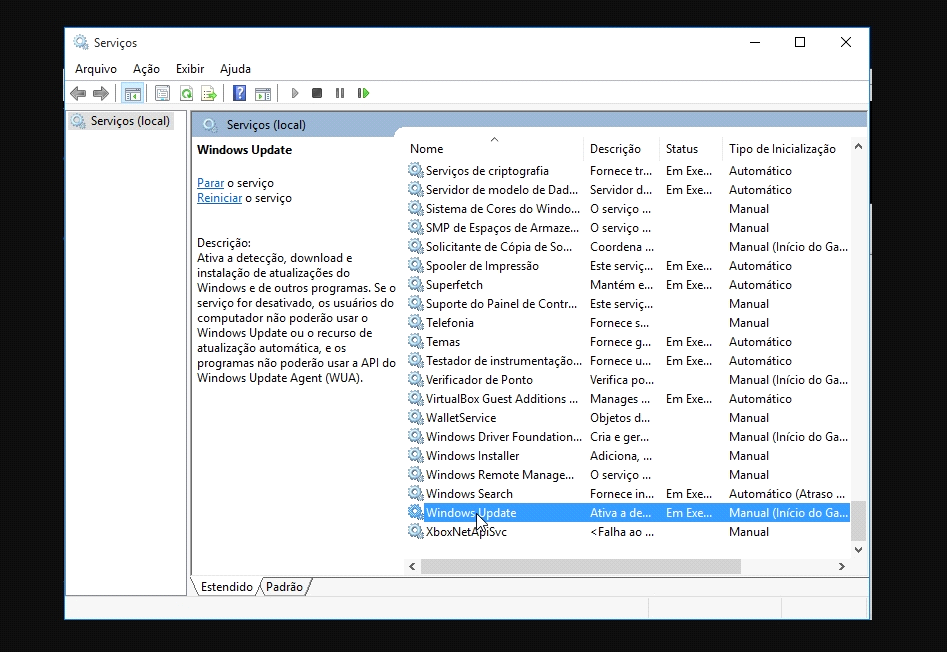Stop service with the square stop icon
The width and height of the screenshot is (947, 652).
[x=316, y=93]
